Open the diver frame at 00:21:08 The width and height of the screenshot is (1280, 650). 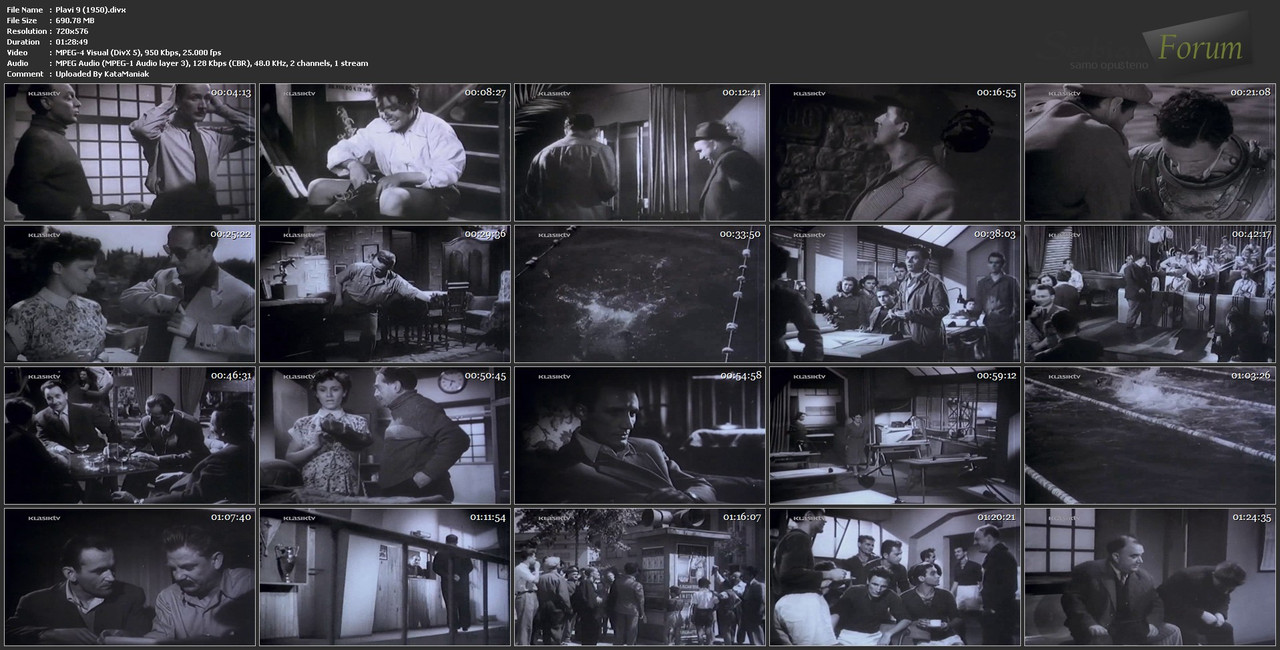coord(1150,152)
